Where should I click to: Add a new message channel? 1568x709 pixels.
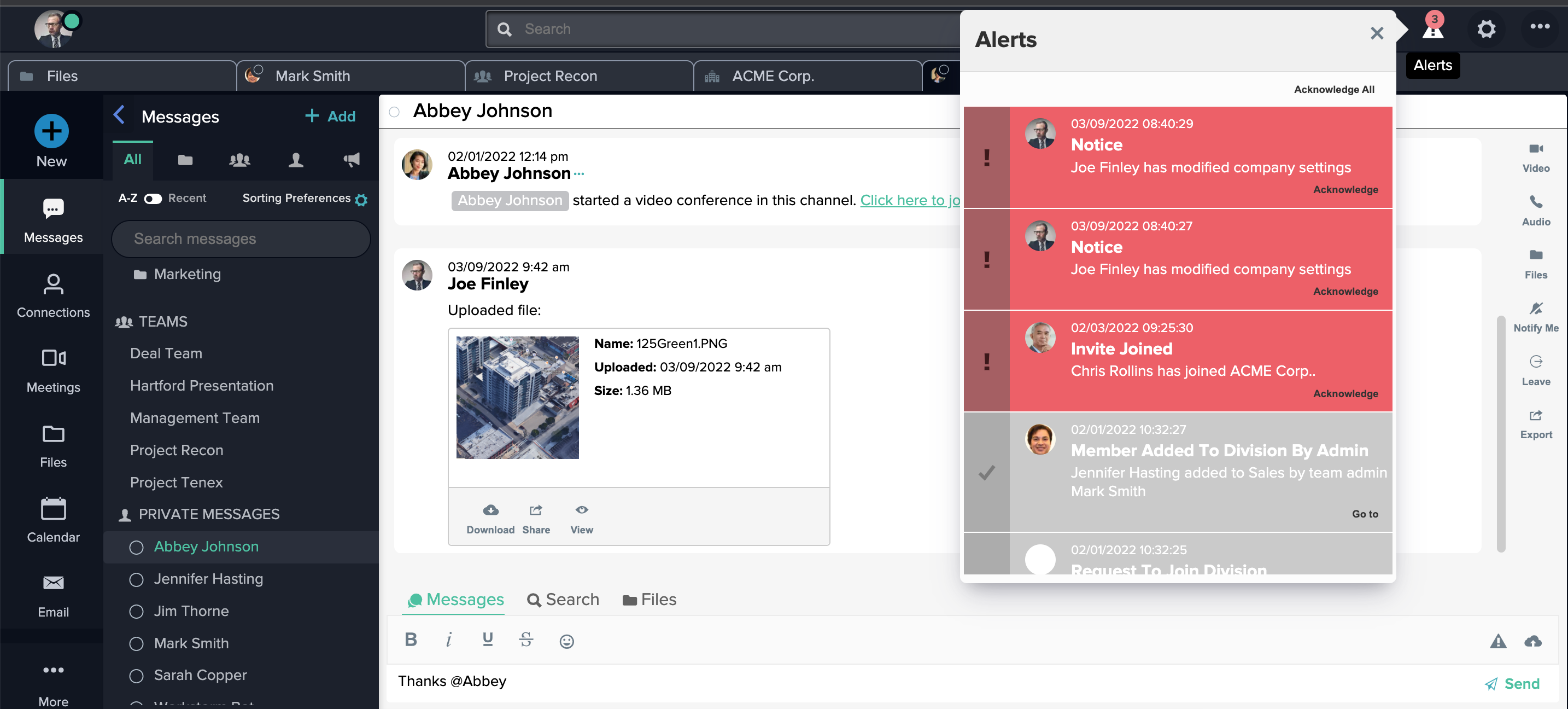point(330,116)
